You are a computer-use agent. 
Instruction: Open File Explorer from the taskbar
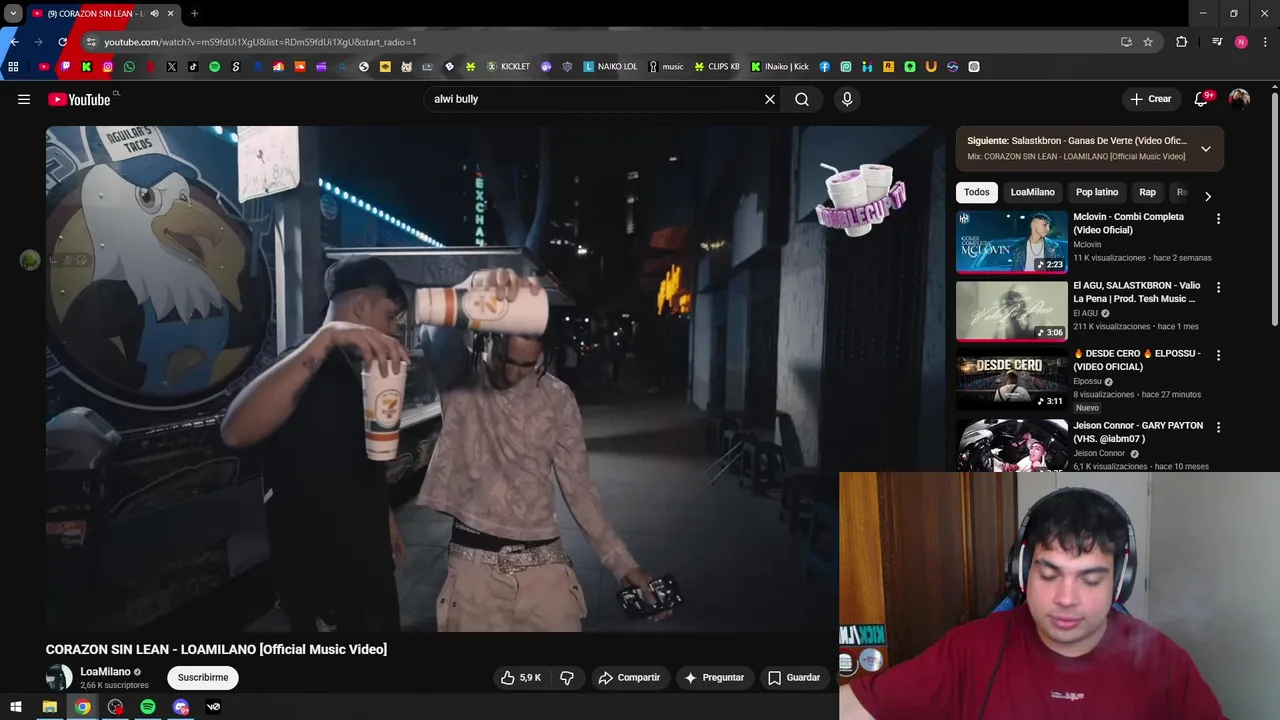point(49,707)
